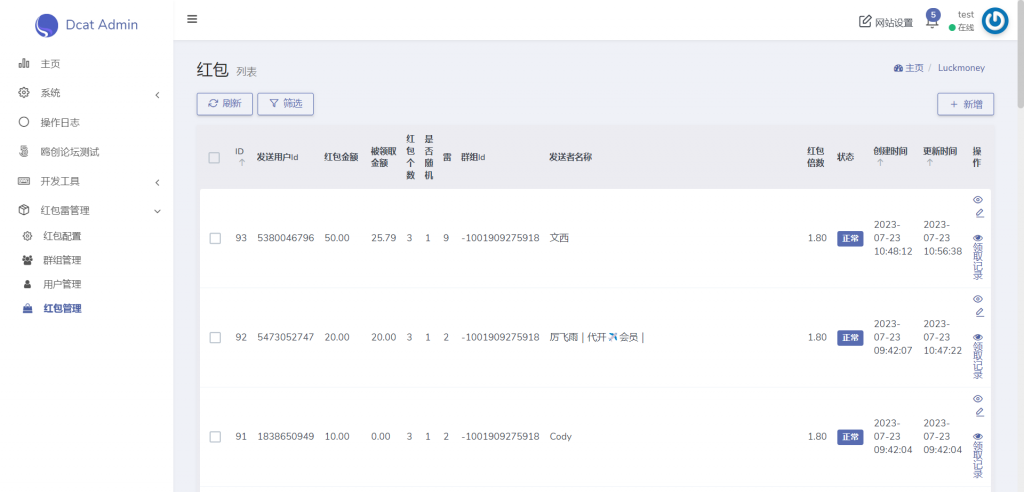Open the 主页 sidebar menu item
The width and height of the screenshot is (1024, 492).
pyautogui.click(x=87, y=63)
